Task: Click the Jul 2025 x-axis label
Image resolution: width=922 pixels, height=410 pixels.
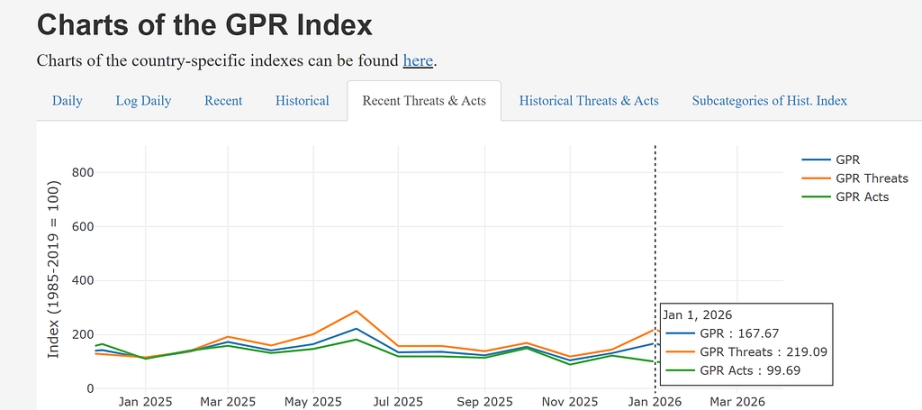Action: click(x=399, y=401)
